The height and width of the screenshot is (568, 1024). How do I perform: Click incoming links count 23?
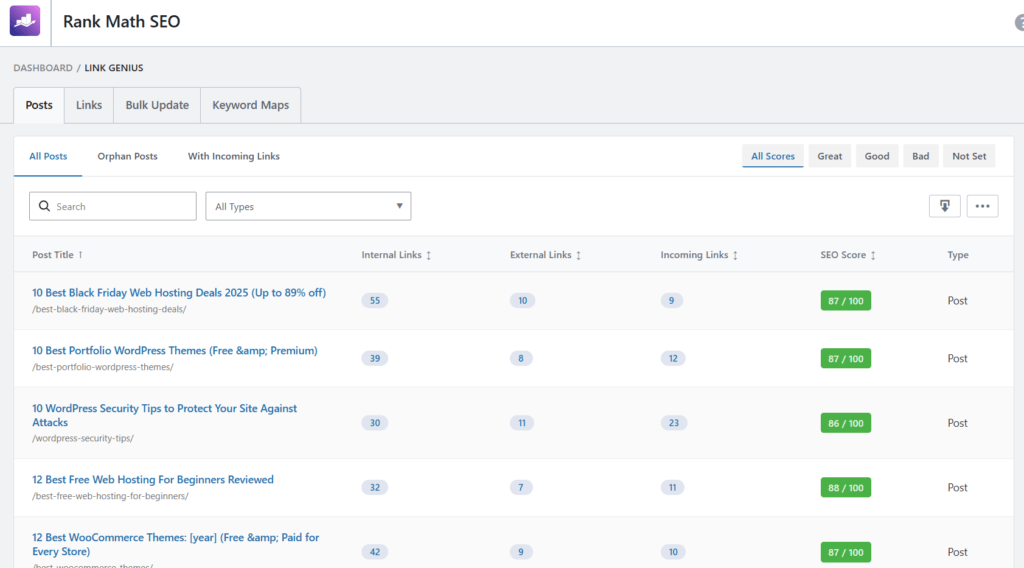point(673,423)
